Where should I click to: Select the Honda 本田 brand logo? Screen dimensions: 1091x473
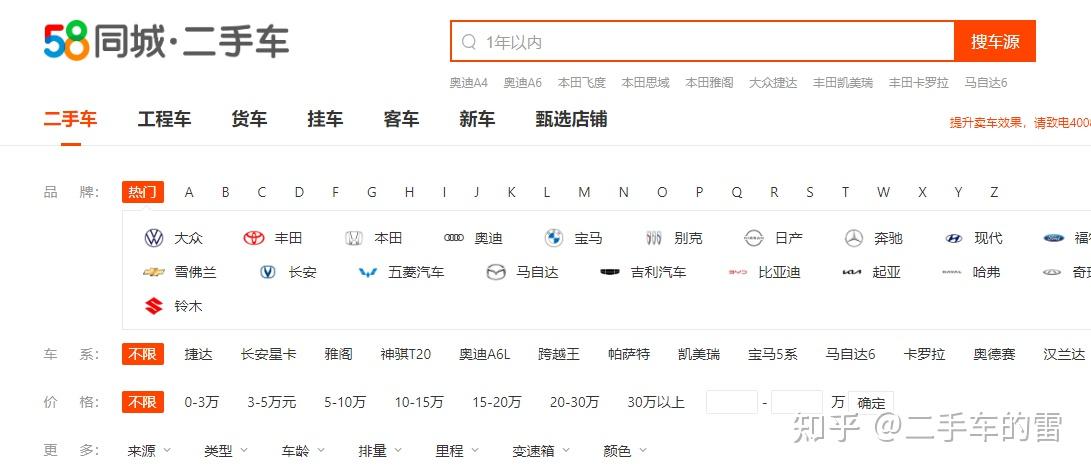coord(354,239)
